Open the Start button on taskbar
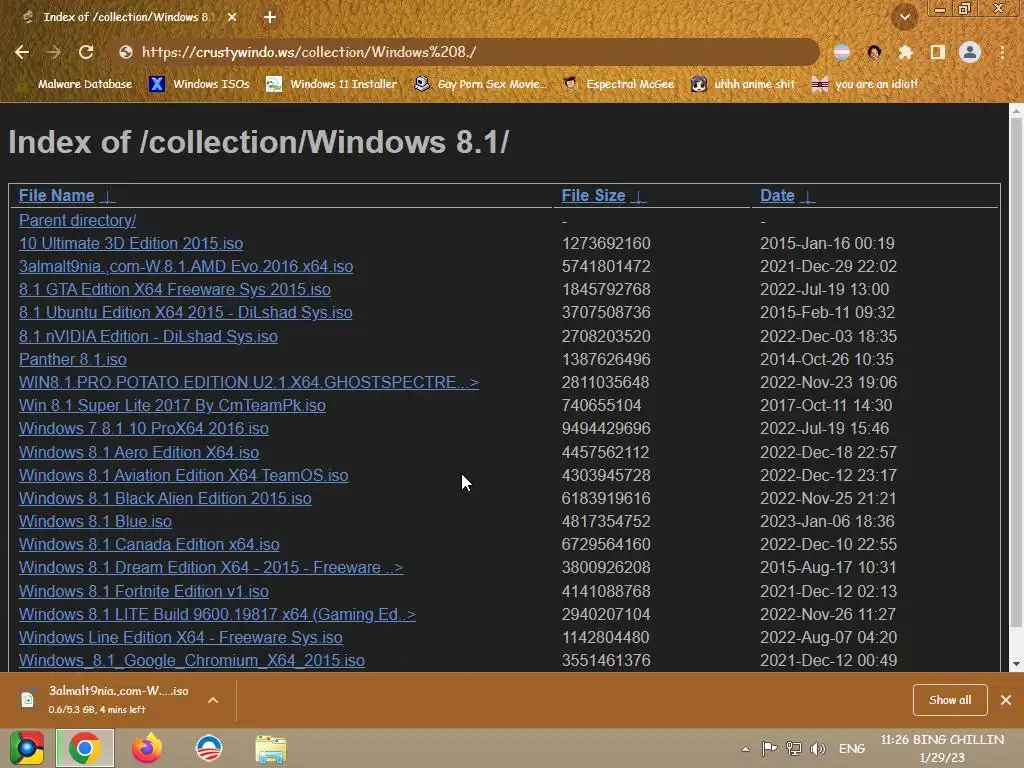1024x768 pixels. tap(26, 748)
